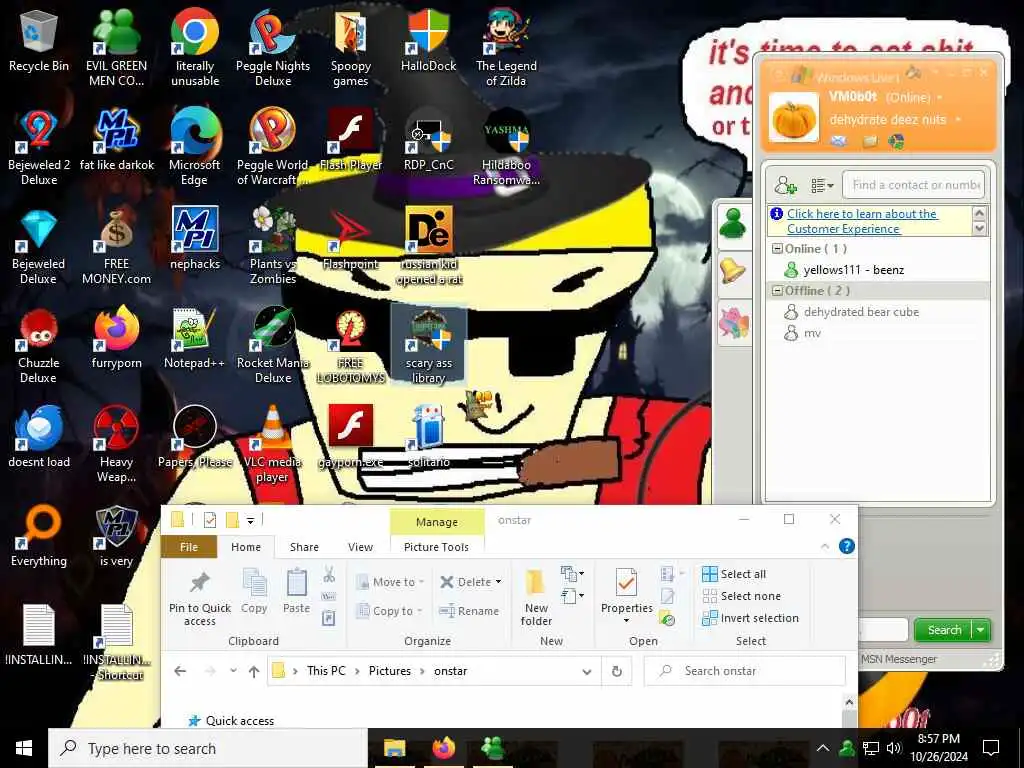Select the scary ass library icon
The height and width of the screenshot is (768, 1024).
pyautogui.click(x=428, y=345)
